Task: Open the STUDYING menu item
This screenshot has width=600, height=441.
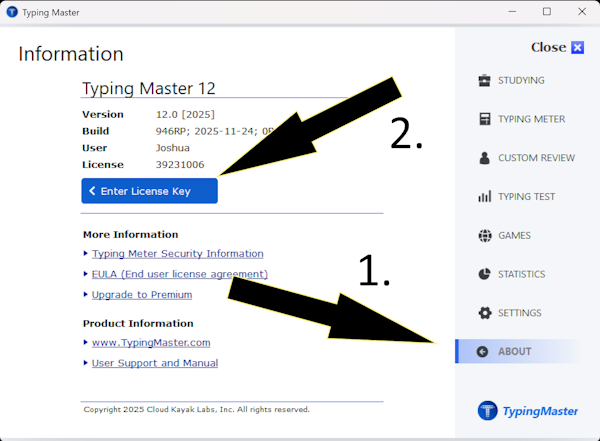Action: point(521,80)
